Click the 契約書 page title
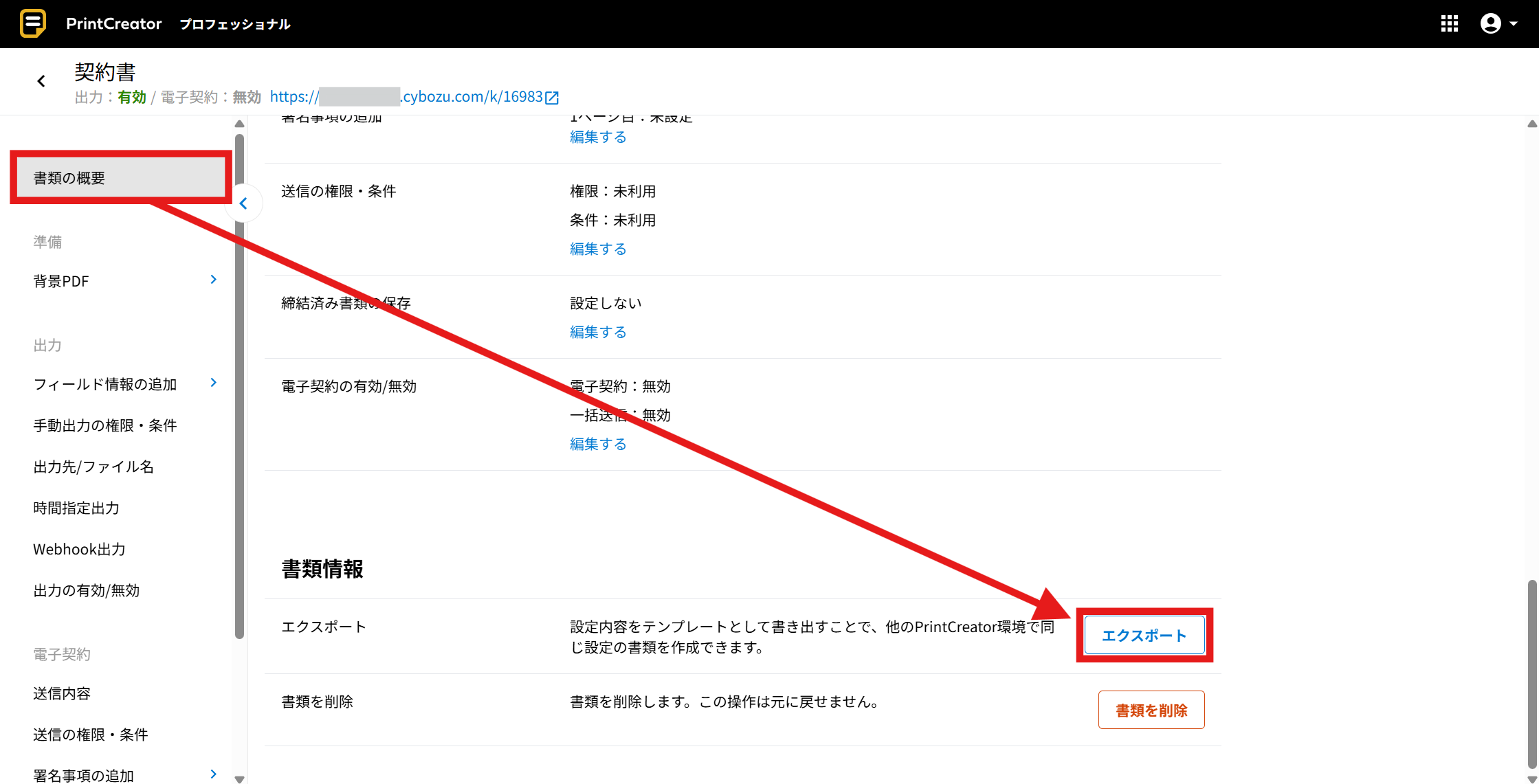 tap(105, 72)
